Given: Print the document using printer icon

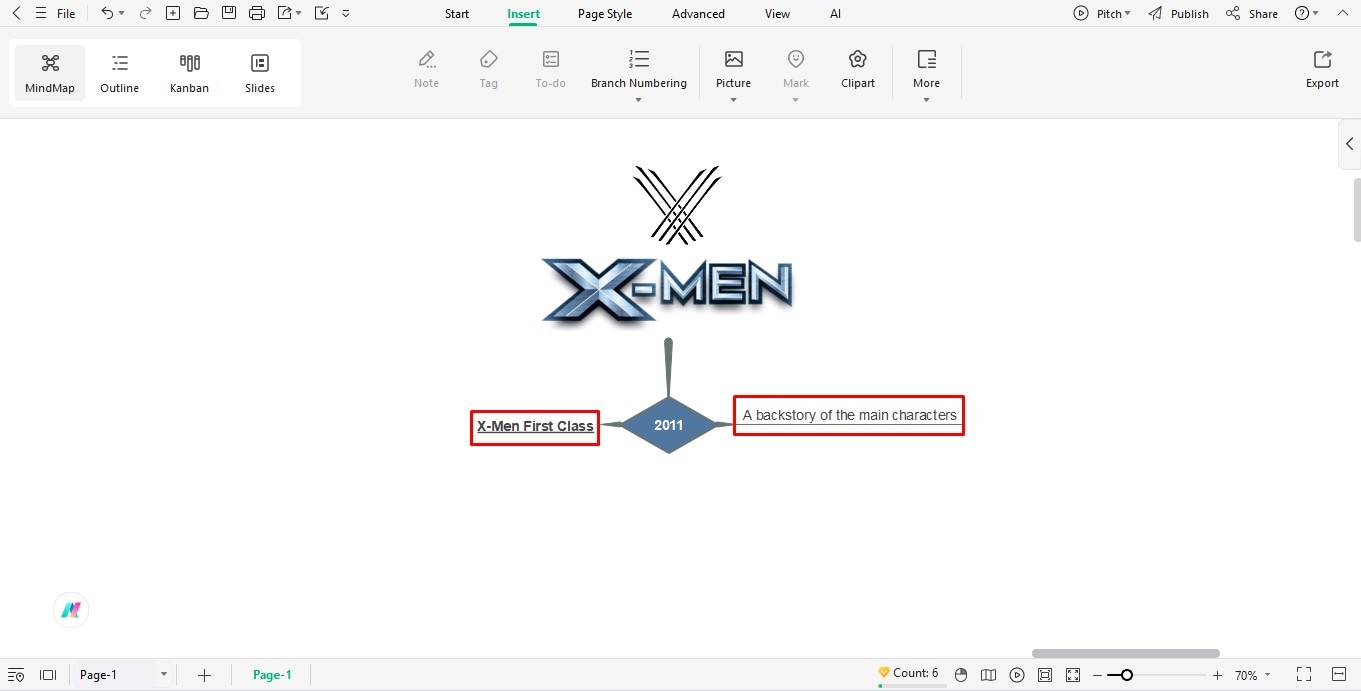Looking at the screenshot, I should (x=257, y=14).
